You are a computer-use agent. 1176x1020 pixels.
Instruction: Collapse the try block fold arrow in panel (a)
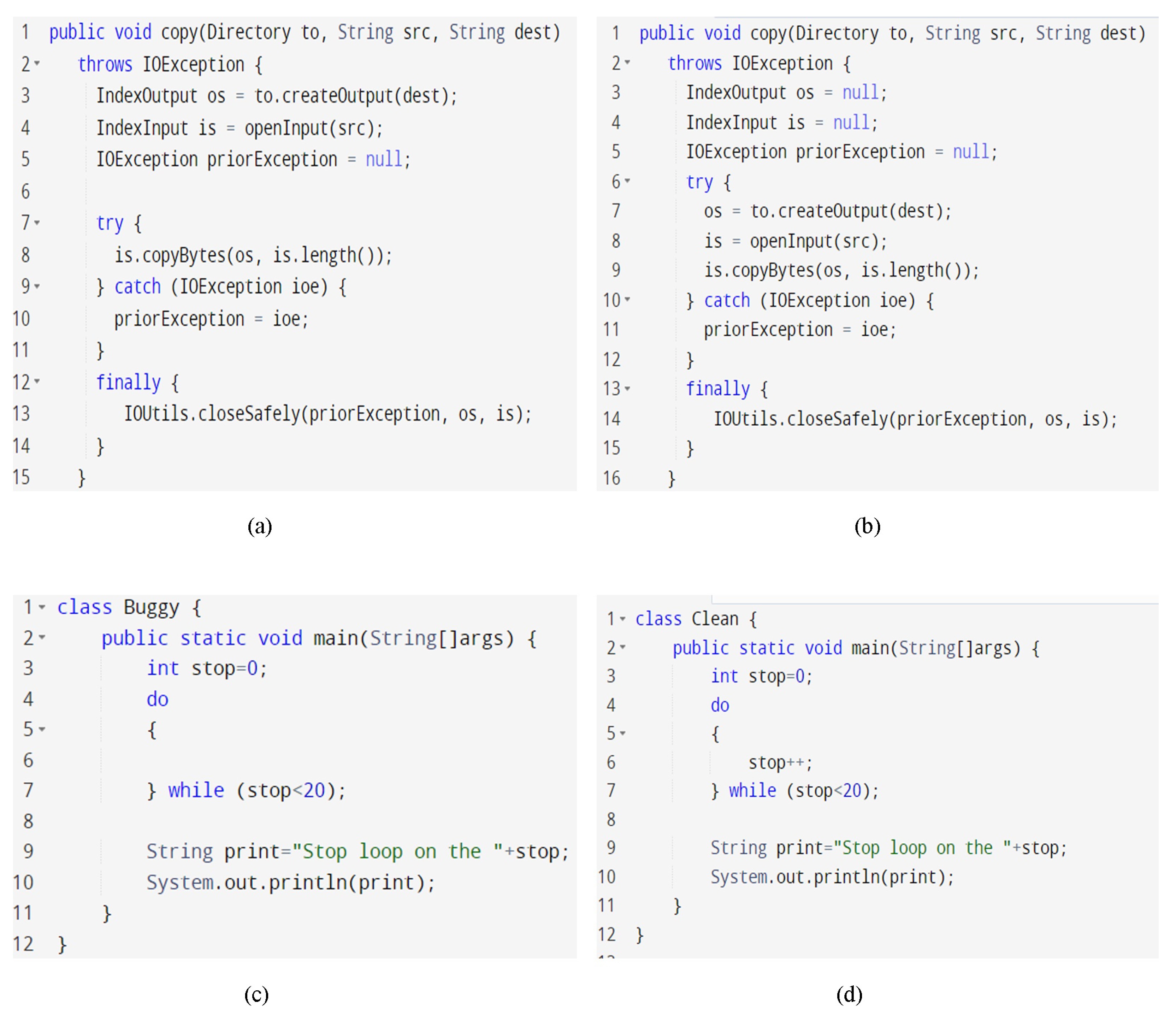[x=37, y=222]
